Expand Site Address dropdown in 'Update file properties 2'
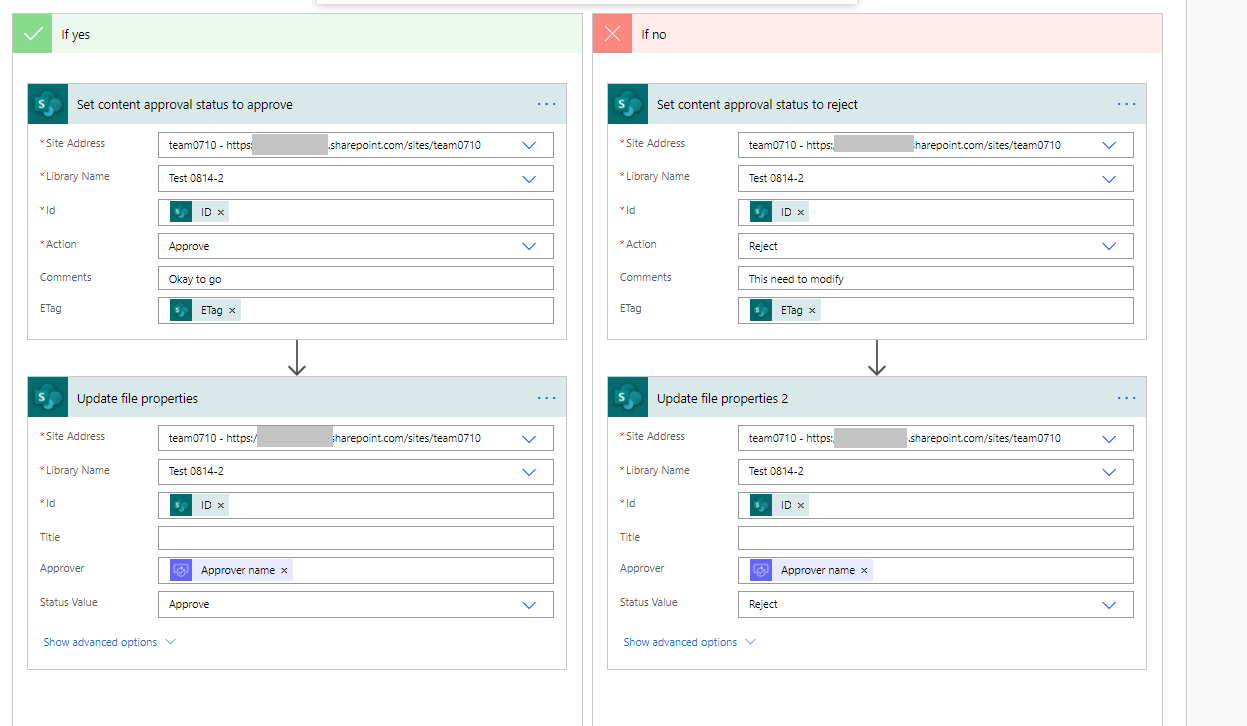The width and height of the screenshot is (1247, 726). pos(1109,438)
